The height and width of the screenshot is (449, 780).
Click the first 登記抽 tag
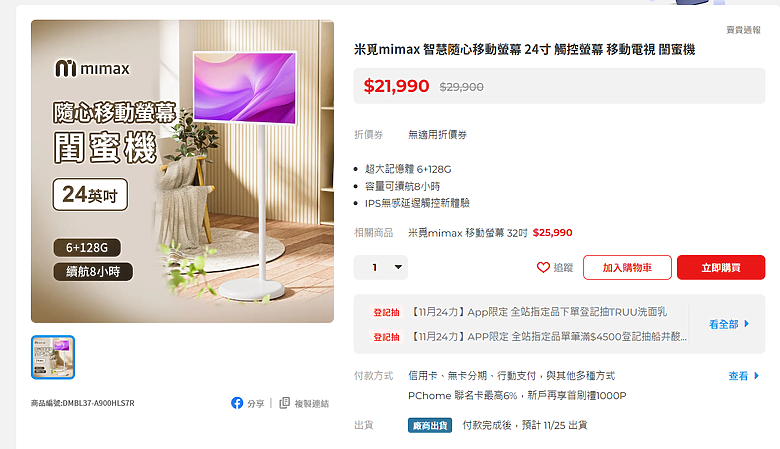(386, 312)
